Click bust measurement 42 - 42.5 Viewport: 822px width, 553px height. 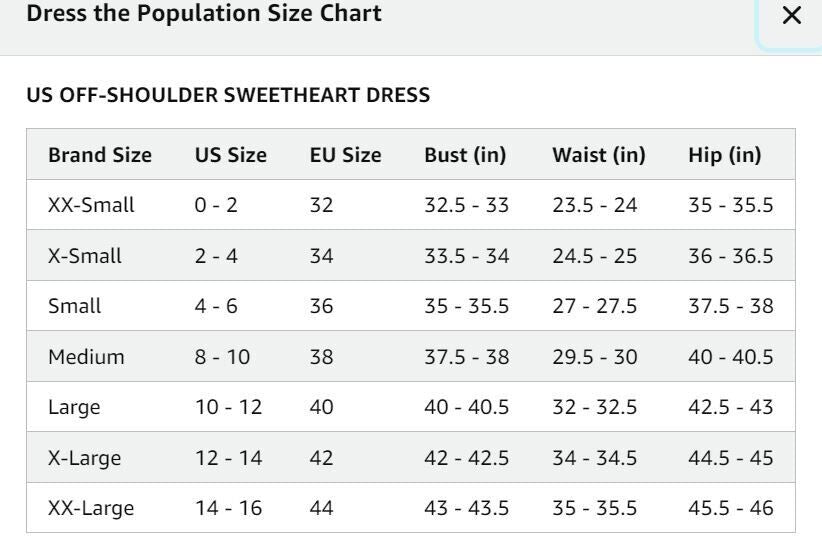tap(467, 458)
